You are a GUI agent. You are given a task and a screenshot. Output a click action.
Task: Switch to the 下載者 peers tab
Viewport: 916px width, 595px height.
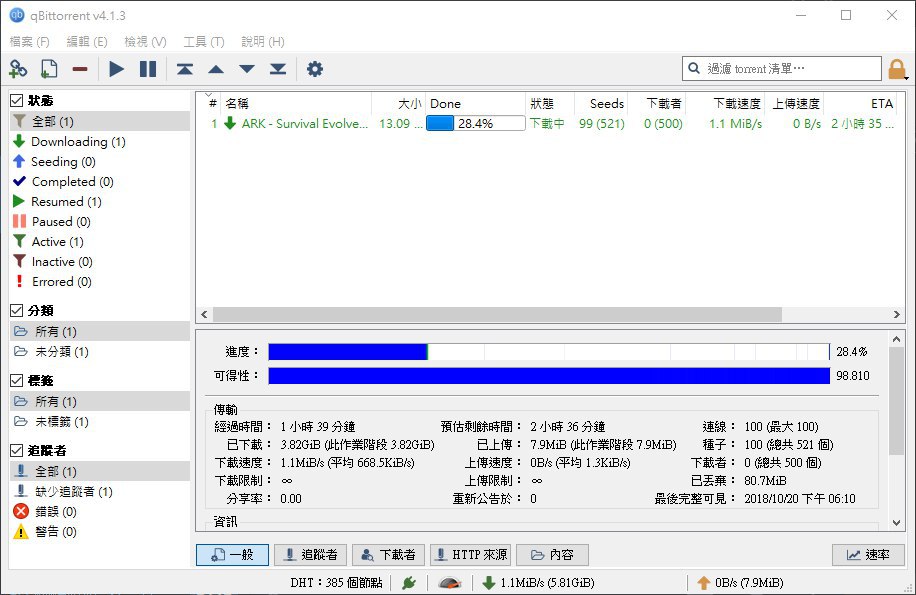tap(388, 555)
